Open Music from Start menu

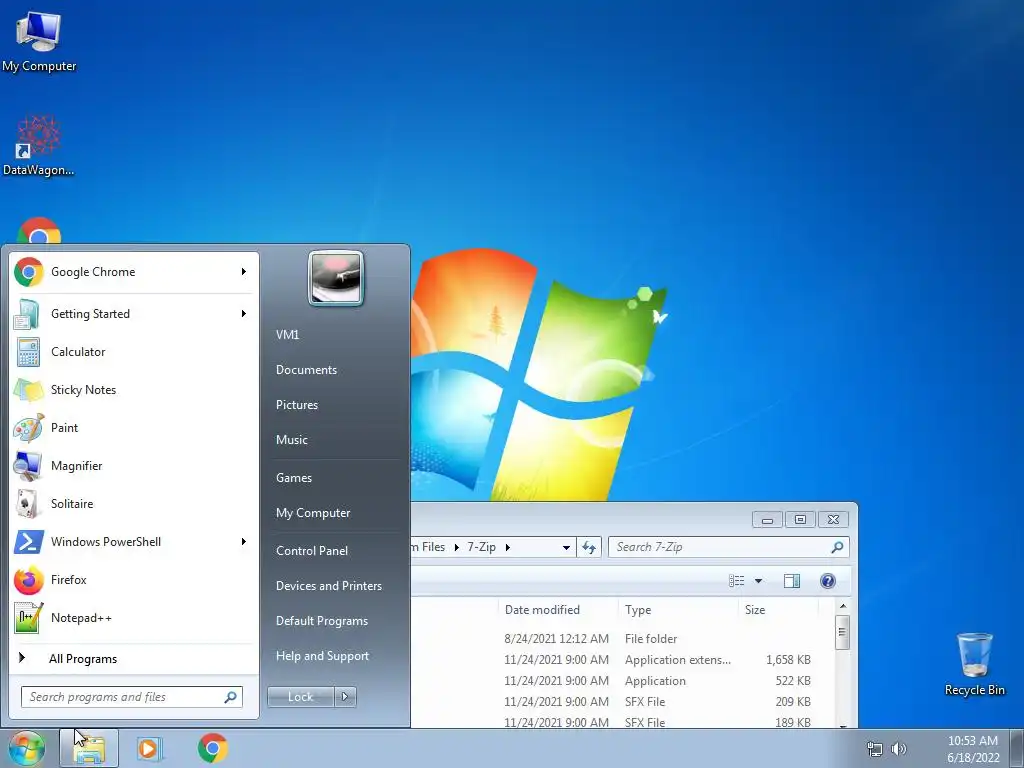(292, 440)
